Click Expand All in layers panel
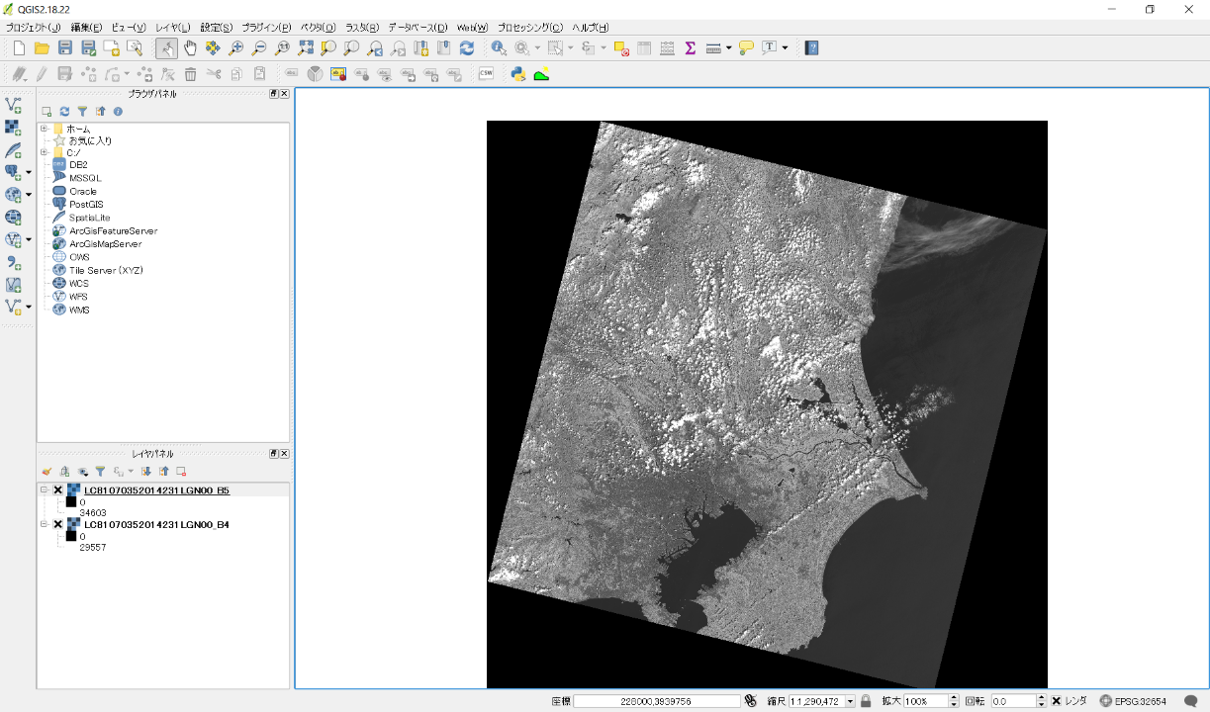The width and height of the screenshot is (1210, 712). click(145, 471)
